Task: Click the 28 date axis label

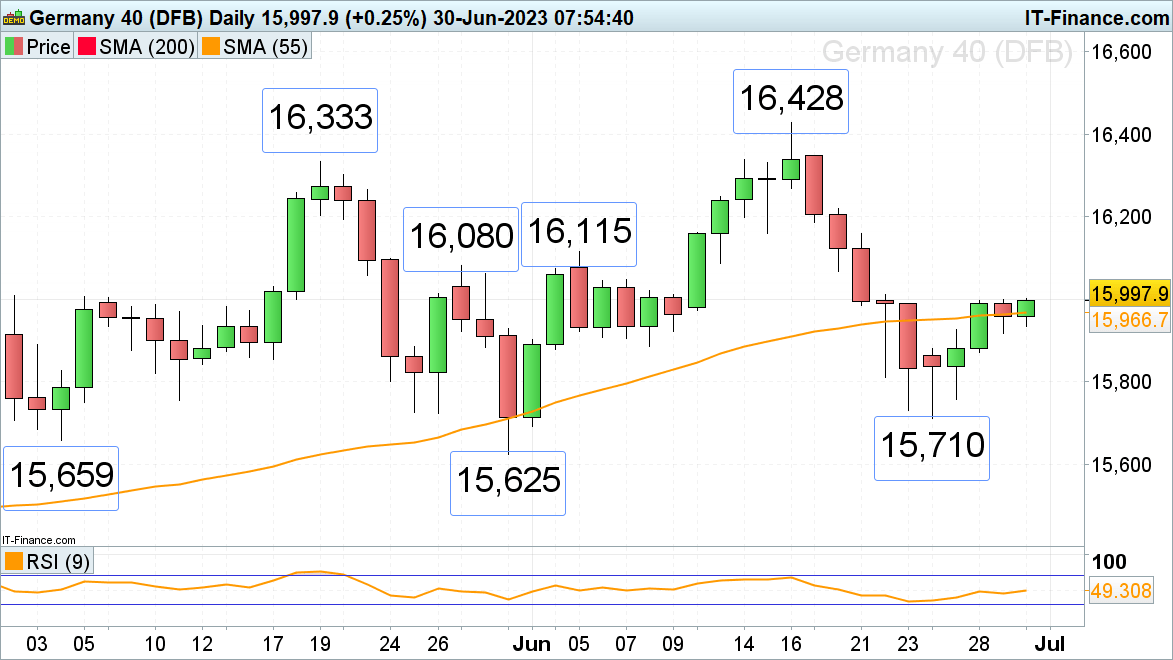Action: [979, 644]
